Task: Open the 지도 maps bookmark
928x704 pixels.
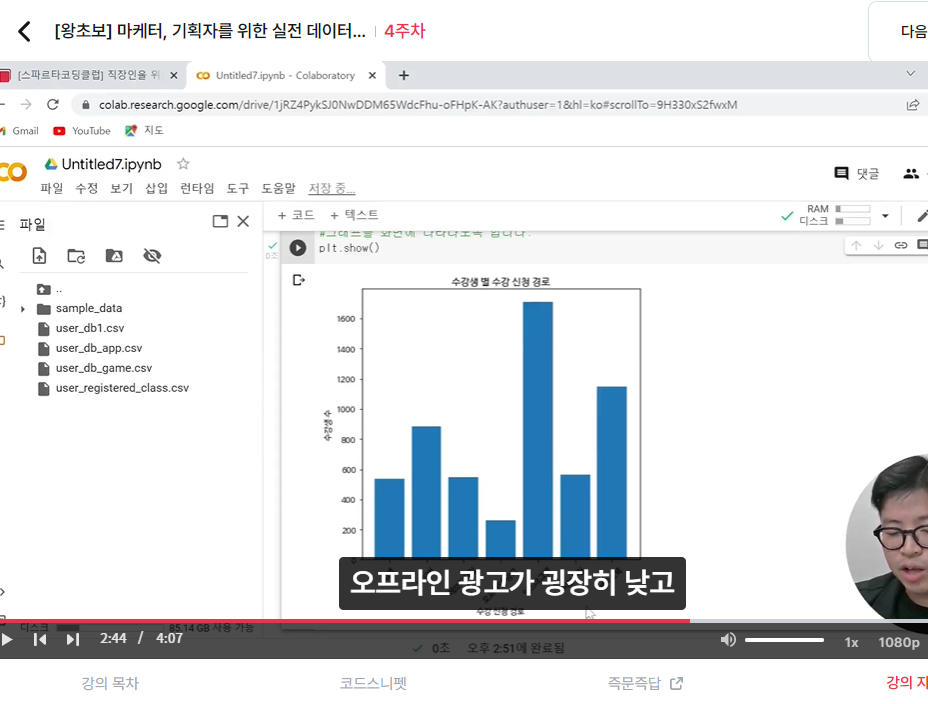Action: click(144, 131)
